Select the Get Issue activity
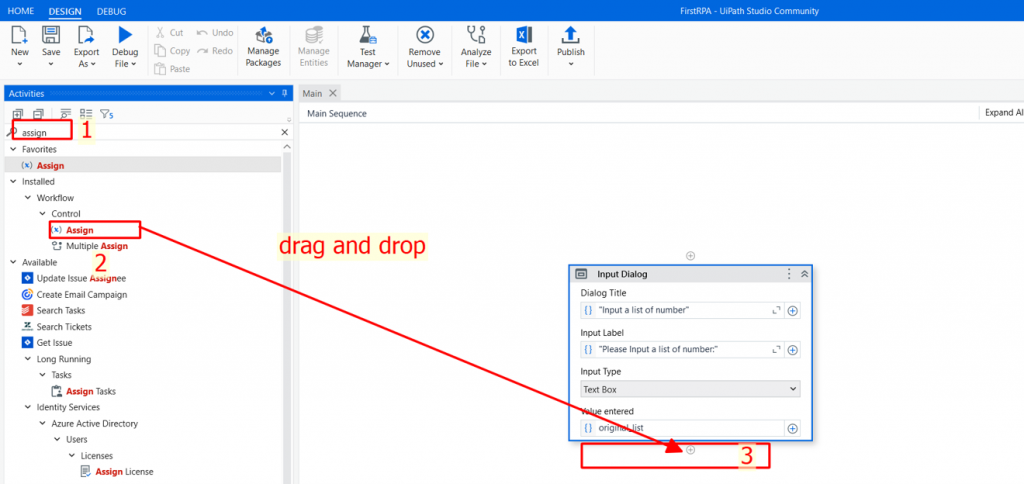The height and width of the screenshot is (484, 1024). coord(54,342)
